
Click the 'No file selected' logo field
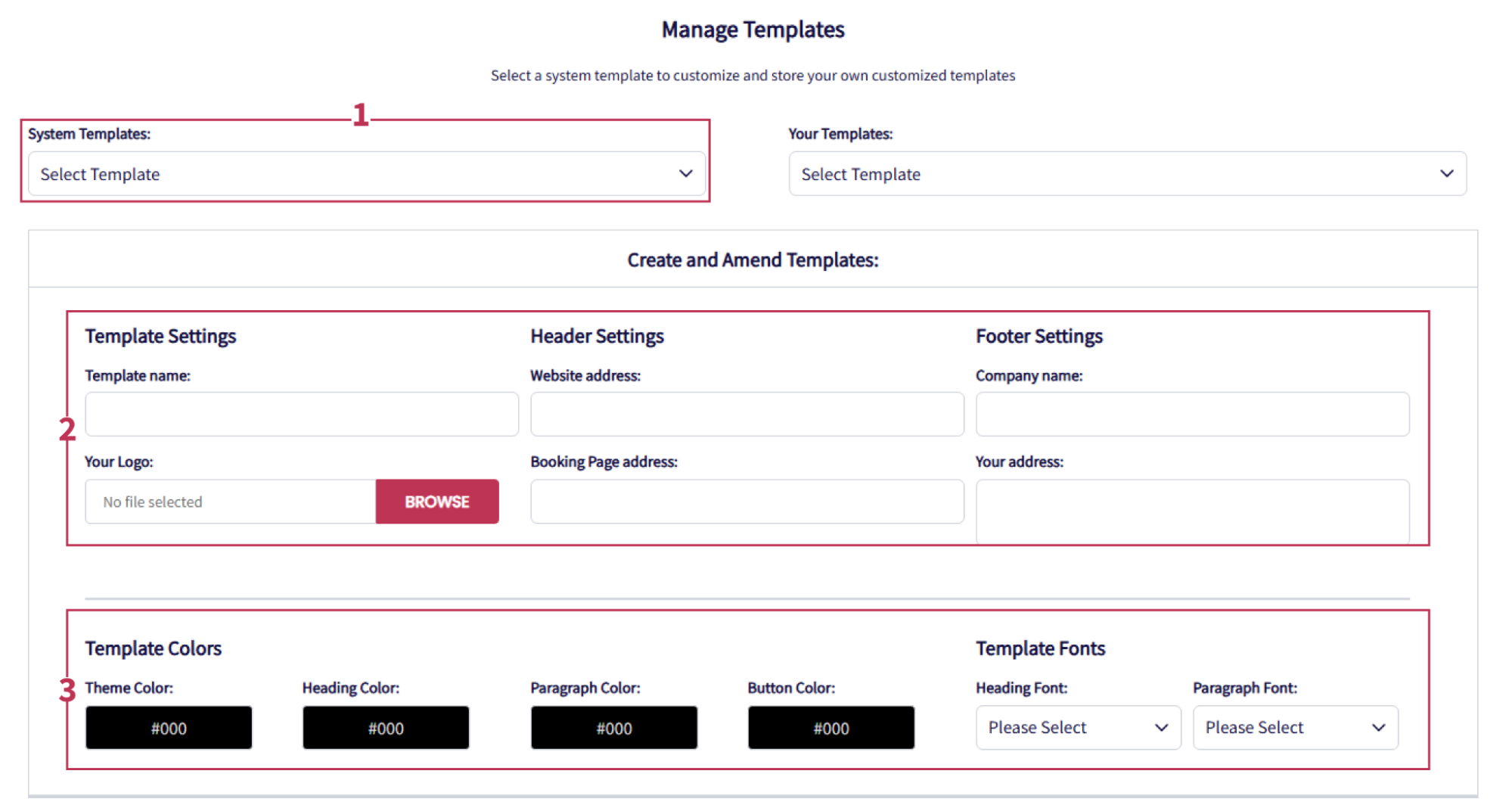(231, 502)
